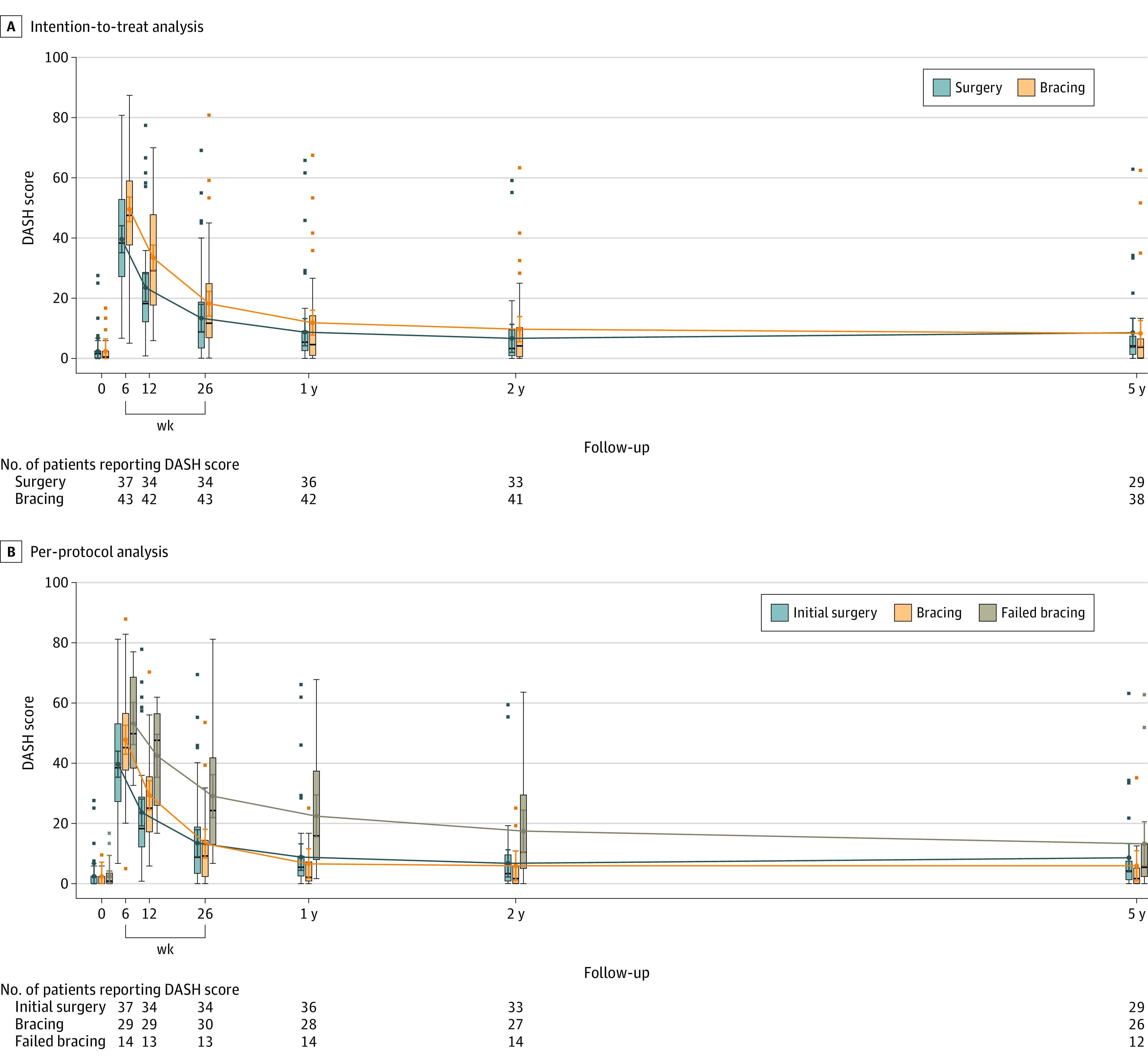This screenshot has width=1148, height=1062.
Task: Click the x-axis tick '6' in panel A
Action: (125, 389)
